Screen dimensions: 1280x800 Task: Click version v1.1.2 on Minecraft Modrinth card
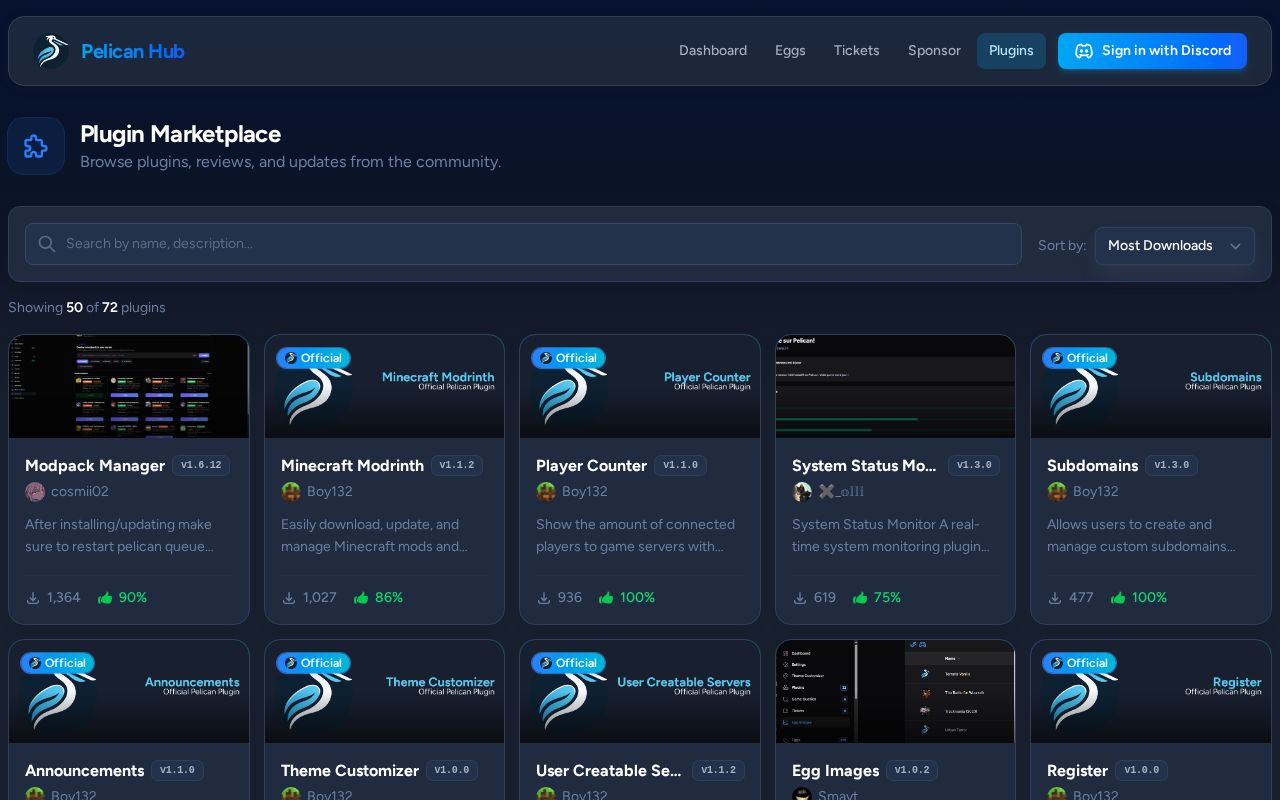pyautogui.click(x=457, y=465)
